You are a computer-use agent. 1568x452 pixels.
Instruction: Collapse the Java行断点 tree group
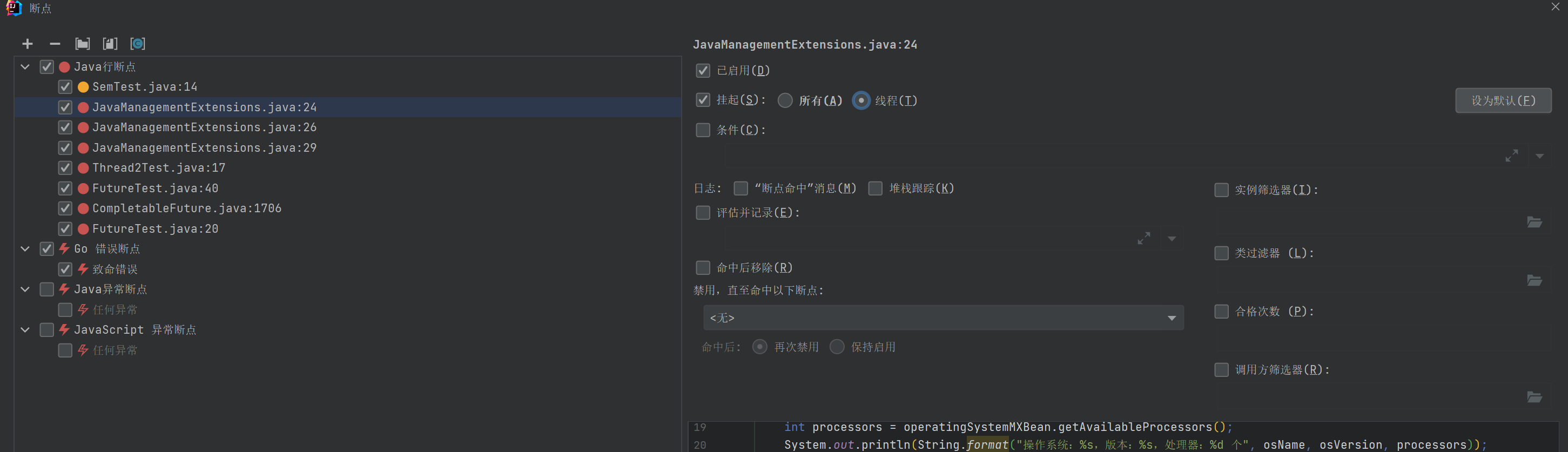tap(25, 67)
